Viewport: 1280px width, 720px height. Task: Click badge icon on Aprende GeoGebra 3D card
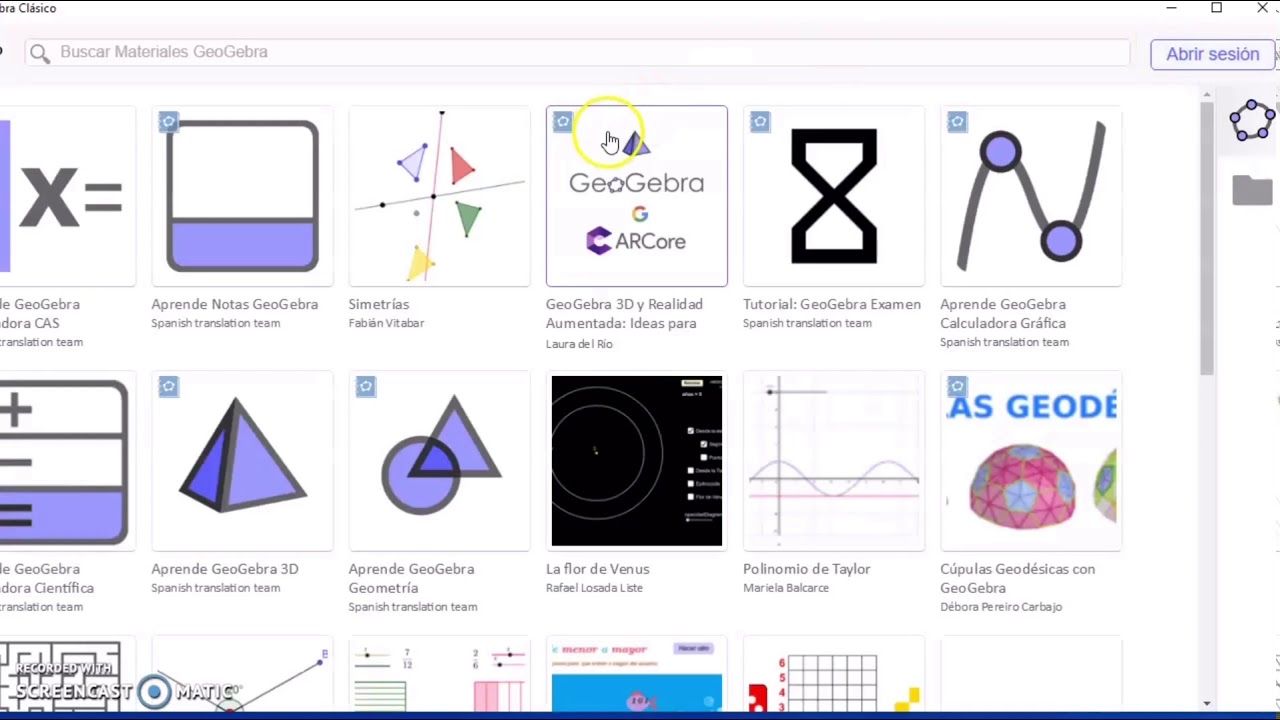coord(168,387)
